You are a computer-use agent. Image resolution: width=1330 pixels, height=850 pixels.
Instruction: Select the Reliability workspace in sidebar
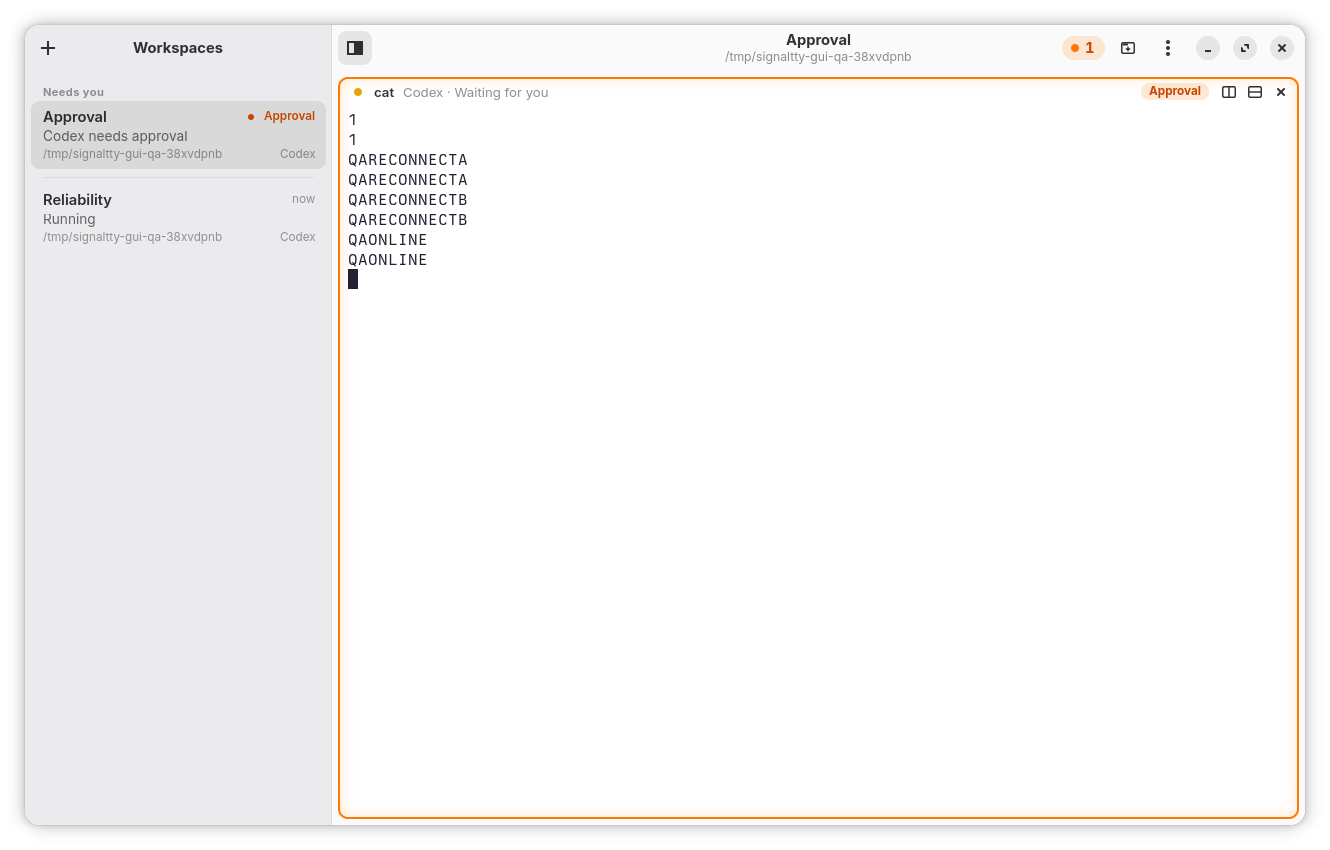[179, 217]
